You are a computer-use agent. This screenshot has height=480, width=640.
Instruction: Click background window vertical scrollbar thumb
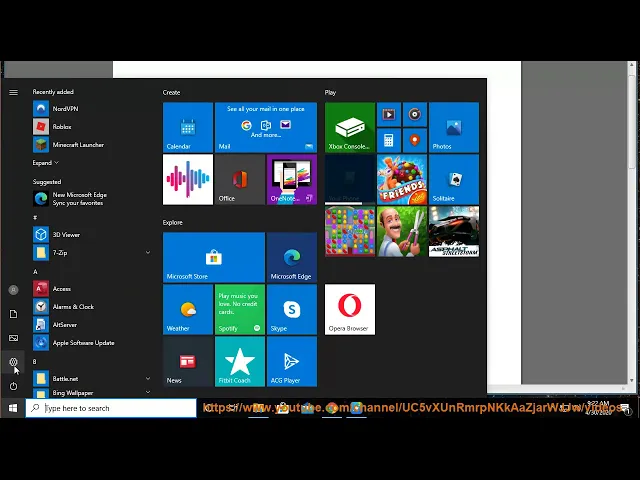631,121
